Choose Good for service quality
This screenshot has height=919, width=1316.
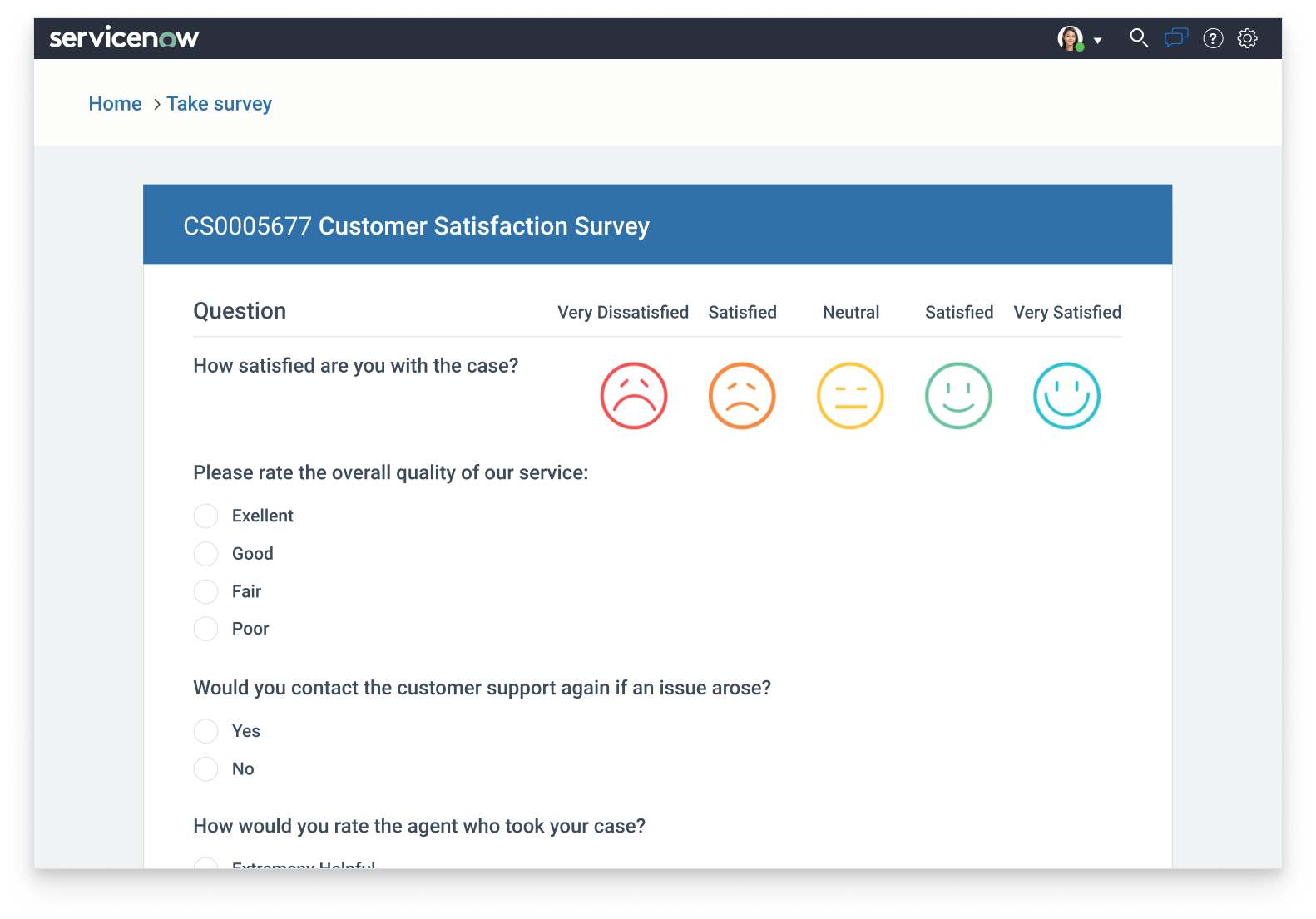pos(205,554)
